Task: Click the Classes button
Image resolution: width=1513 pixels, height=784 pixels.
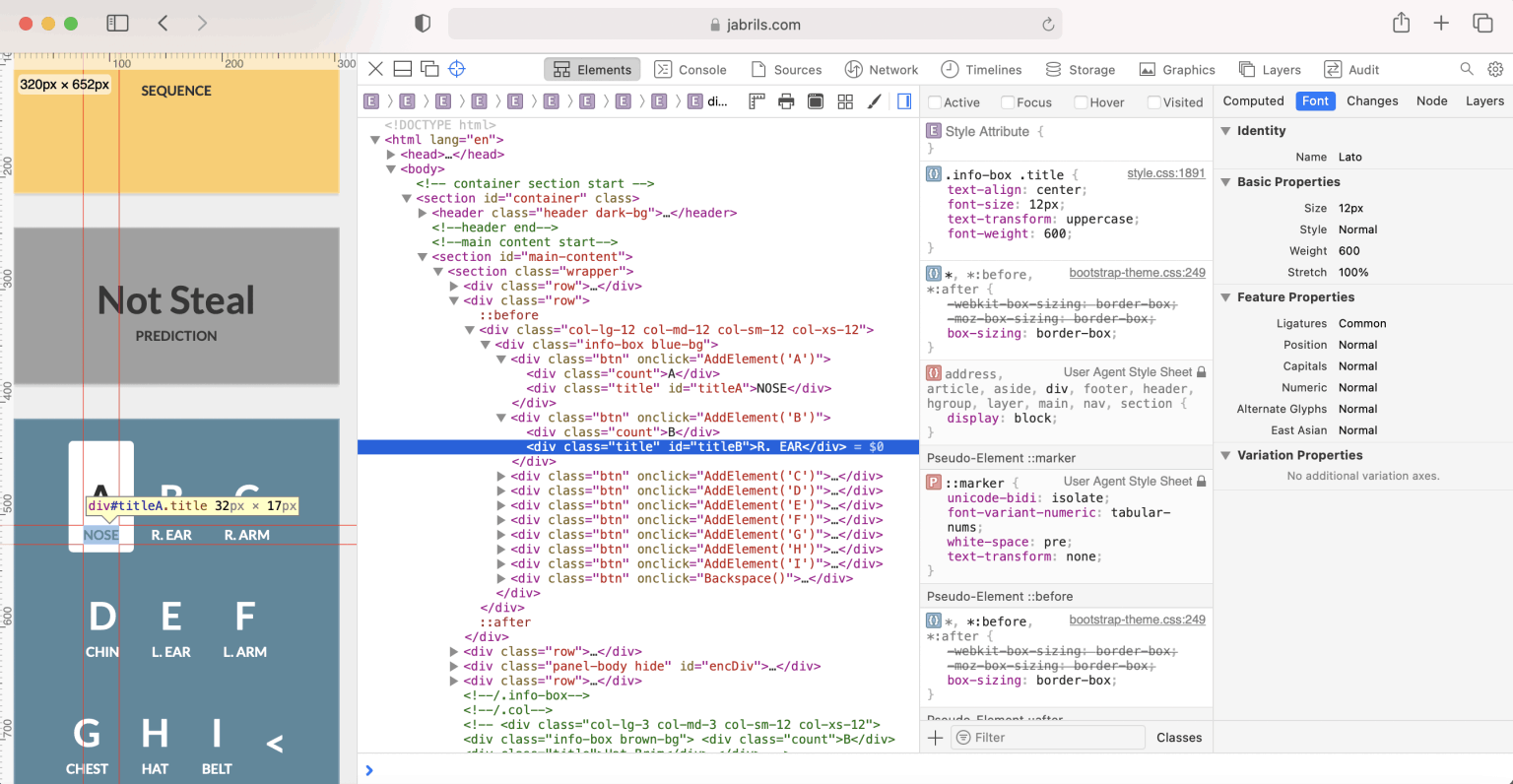Action: coord(1178,738)
